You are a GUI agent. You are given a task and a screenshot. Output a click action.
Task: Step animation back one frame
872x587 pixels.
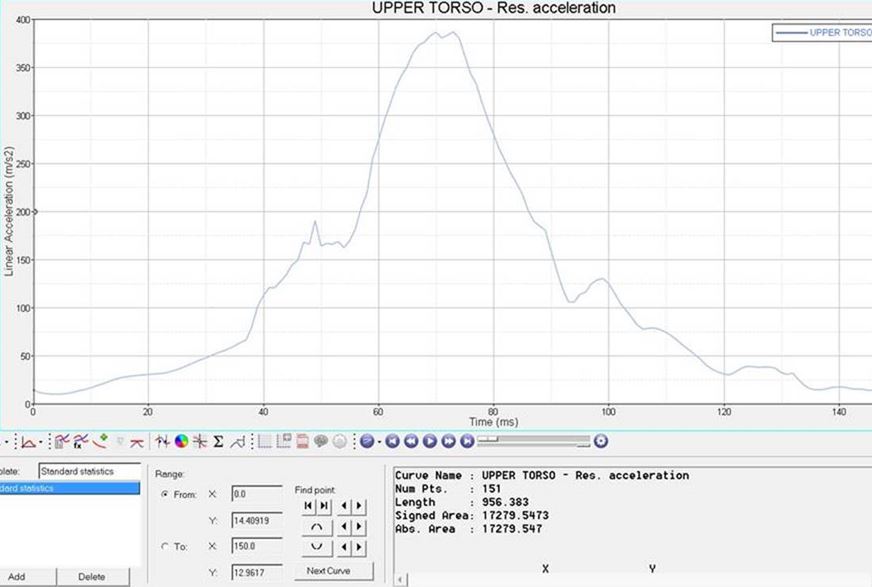click(x=411, y=441)
